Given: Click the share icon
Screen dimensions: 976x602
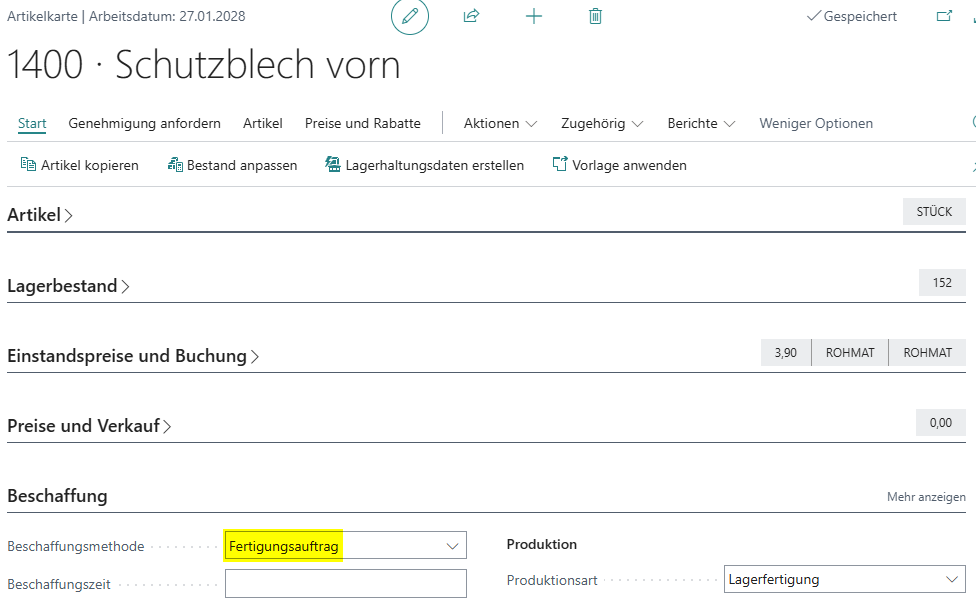Looking at the screenshot, I should [x=471, y=16].
